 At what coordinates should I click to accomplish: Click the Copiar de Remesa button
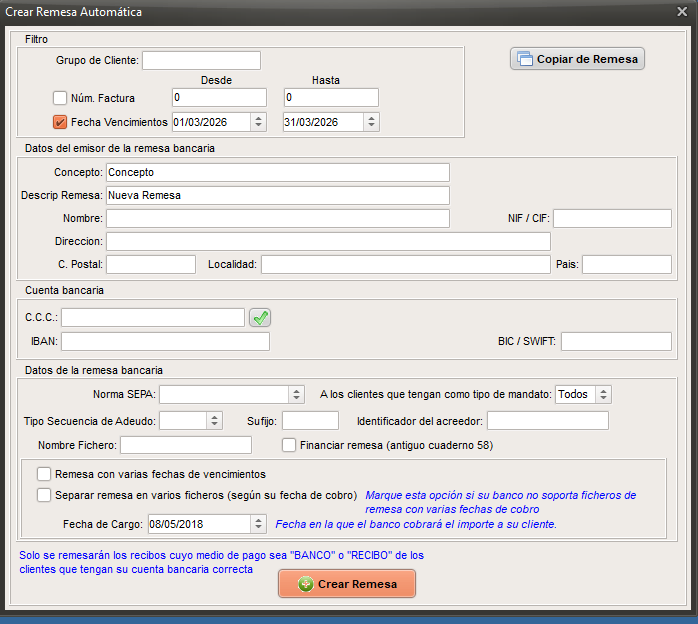577,59
